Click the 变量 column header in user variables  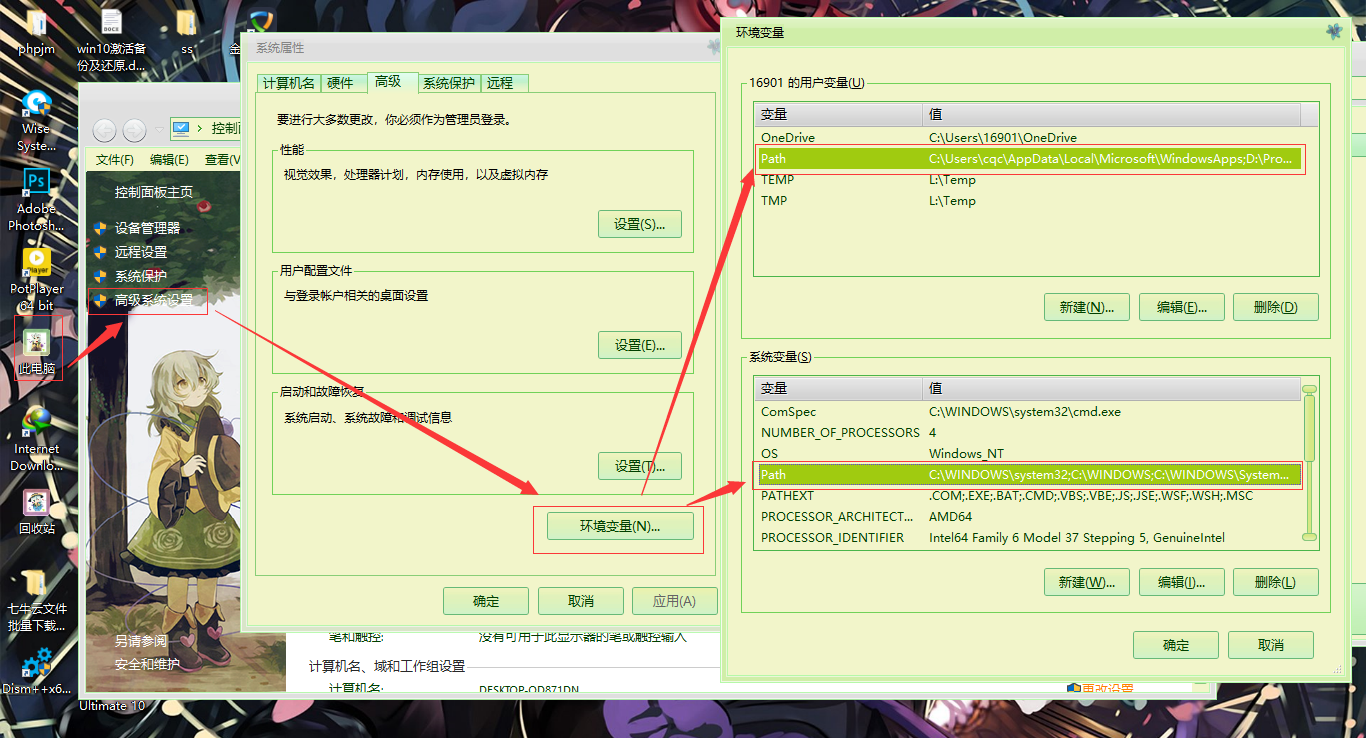[839, 114]
